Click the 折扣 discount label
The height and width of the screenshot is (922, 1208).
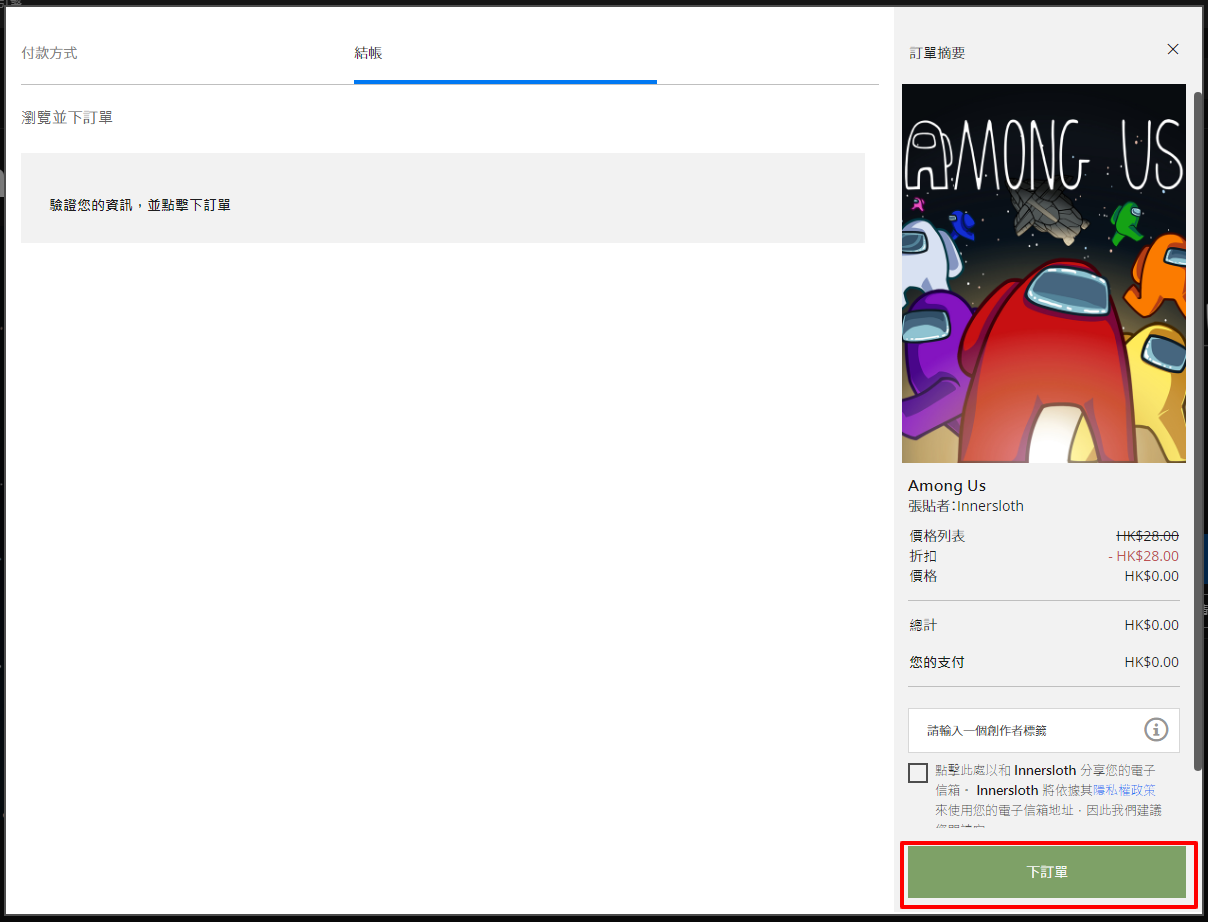click(923, 556)
